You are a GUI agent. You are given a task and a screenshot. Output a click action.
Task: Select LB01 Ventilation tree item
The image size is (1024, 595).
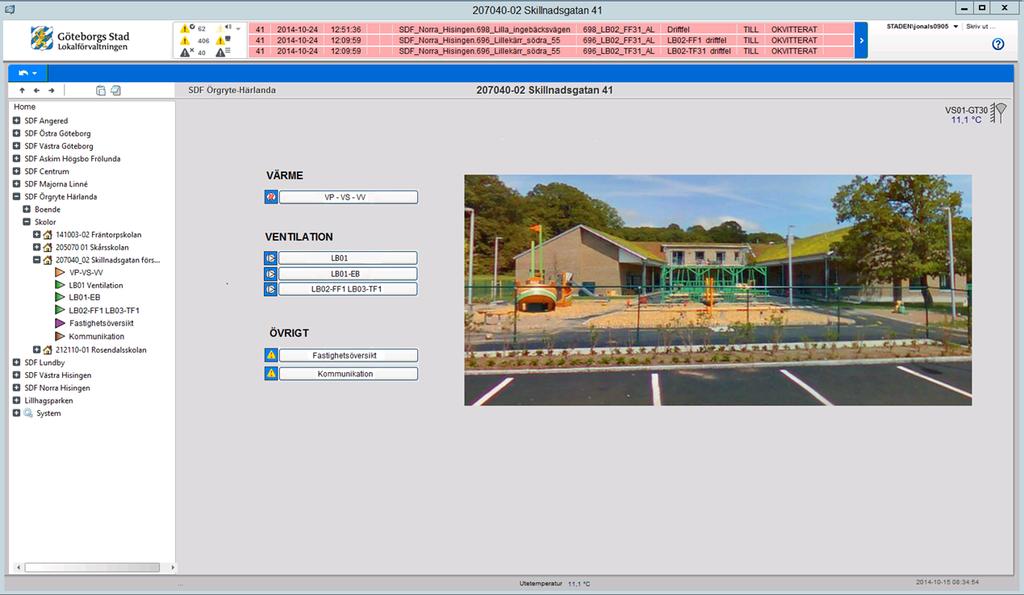(x=95, y=285)
